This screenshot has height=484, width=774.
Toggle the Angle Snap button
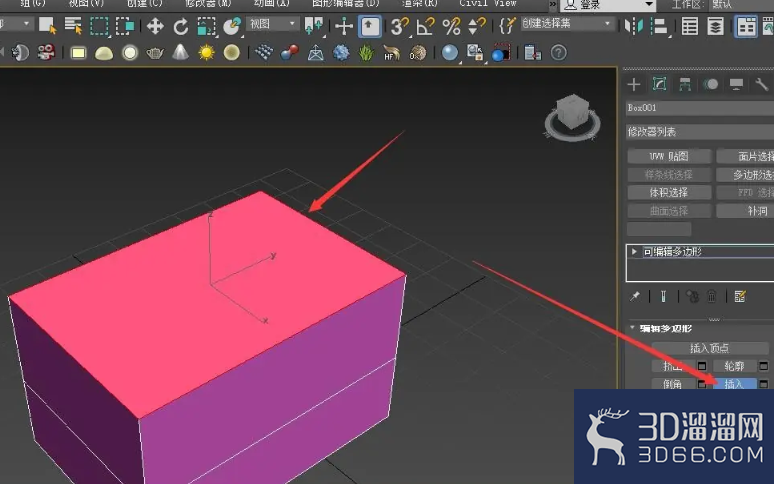425,26
